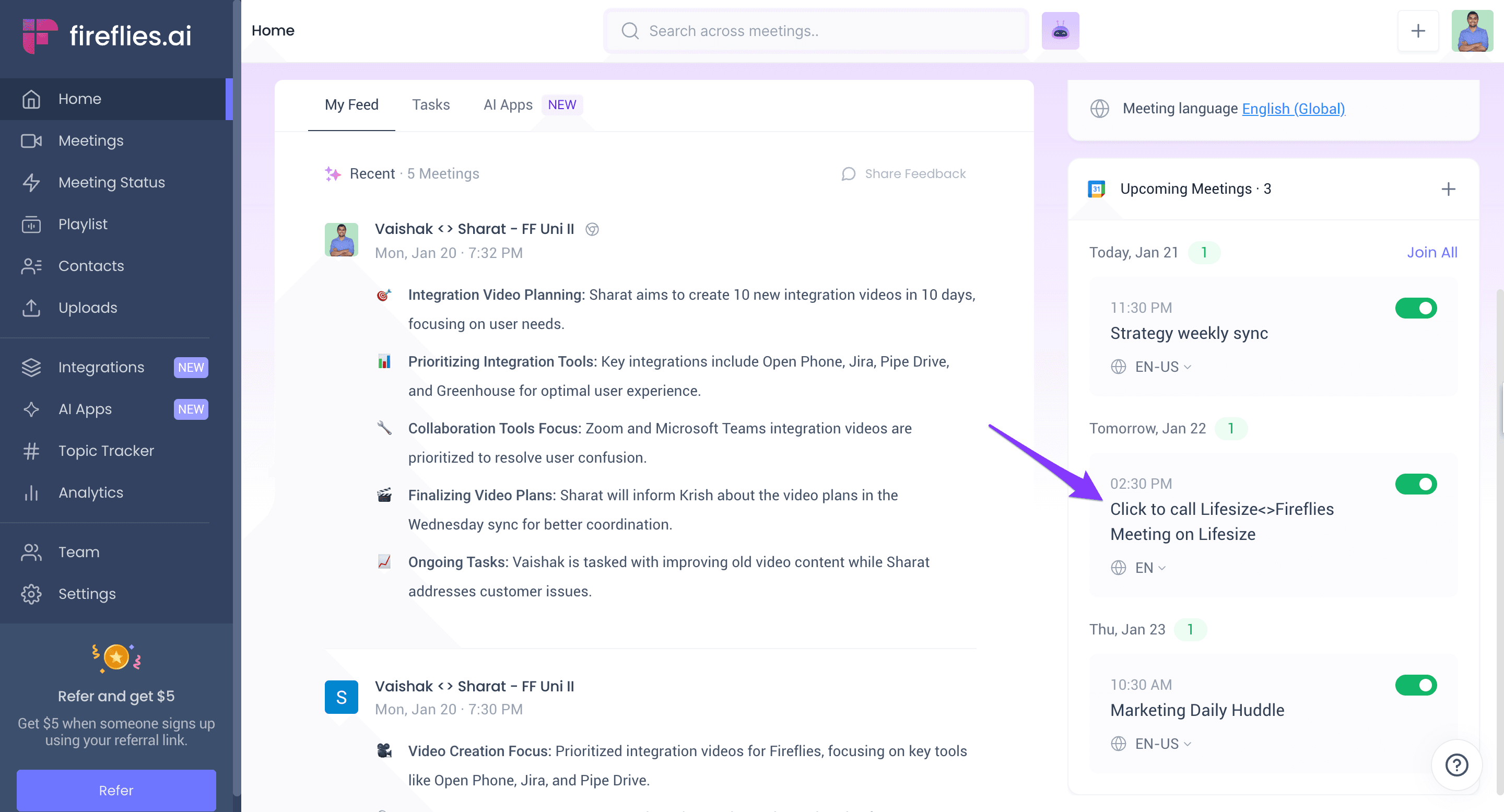1504x812 pixels.
Task: Open the 7:30 PM Vaishak <> Sharat meeting
Action: pyautogui.click(x=474, y=687)
